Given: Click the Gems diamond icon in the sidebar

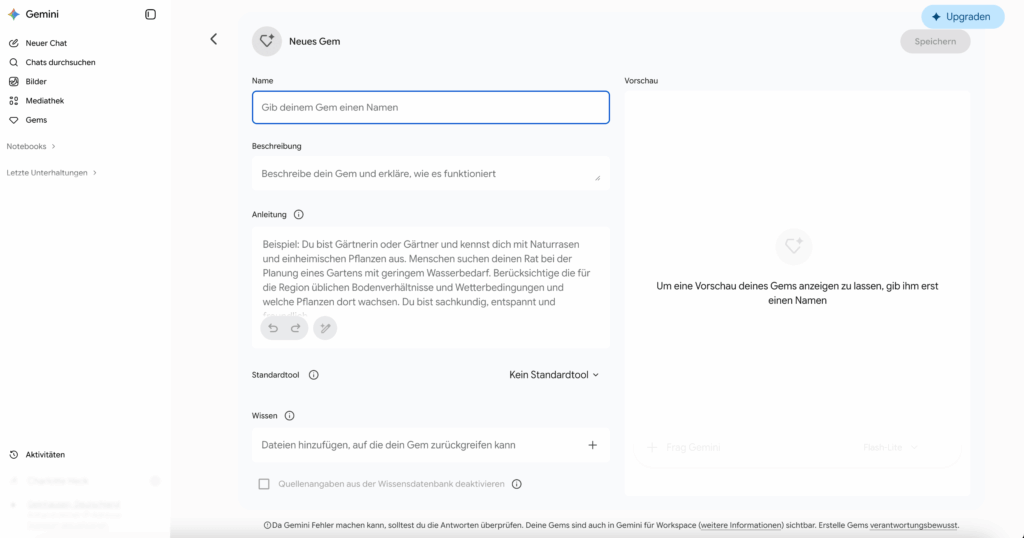Looking at the screenshot, I should (x=14, y=120).
